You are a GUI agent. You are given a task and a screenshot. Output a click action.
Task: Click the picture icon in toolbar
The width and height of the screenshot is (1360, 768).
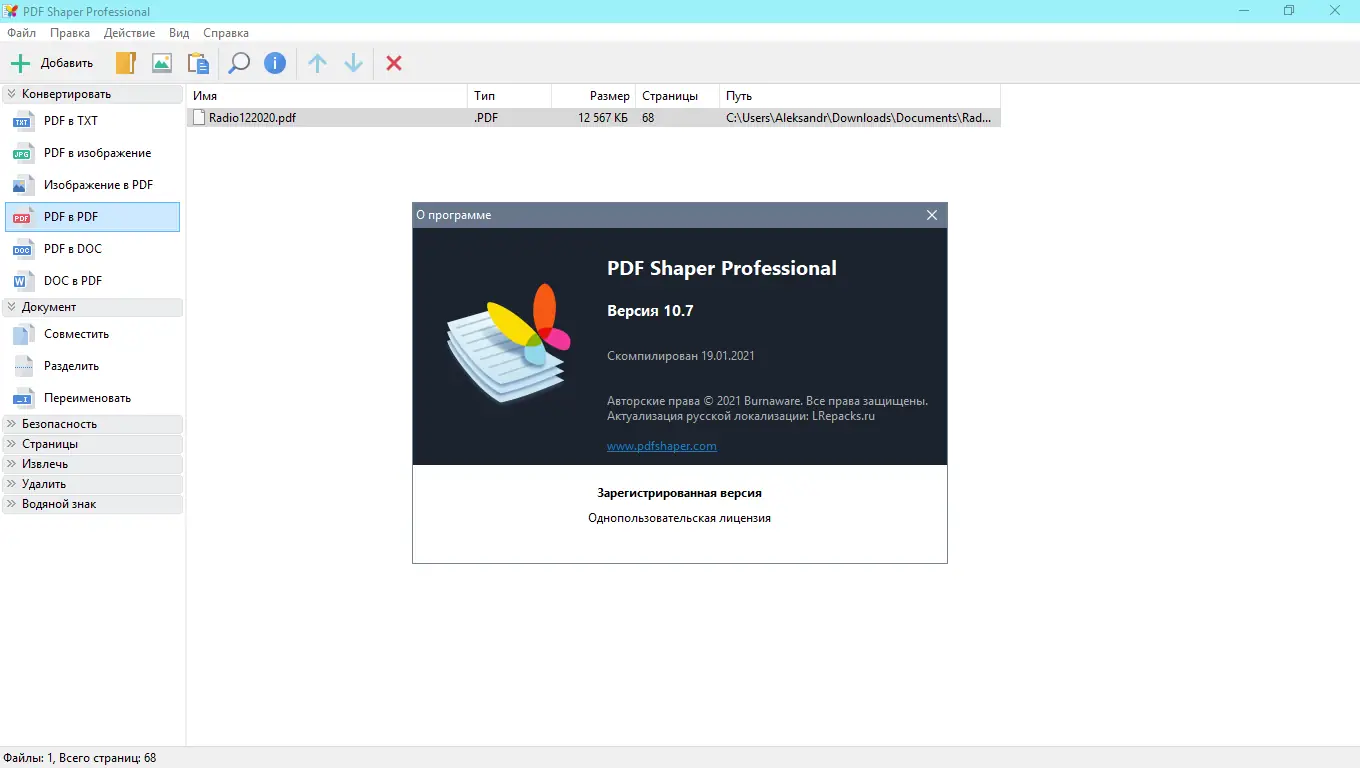point(161,63)
